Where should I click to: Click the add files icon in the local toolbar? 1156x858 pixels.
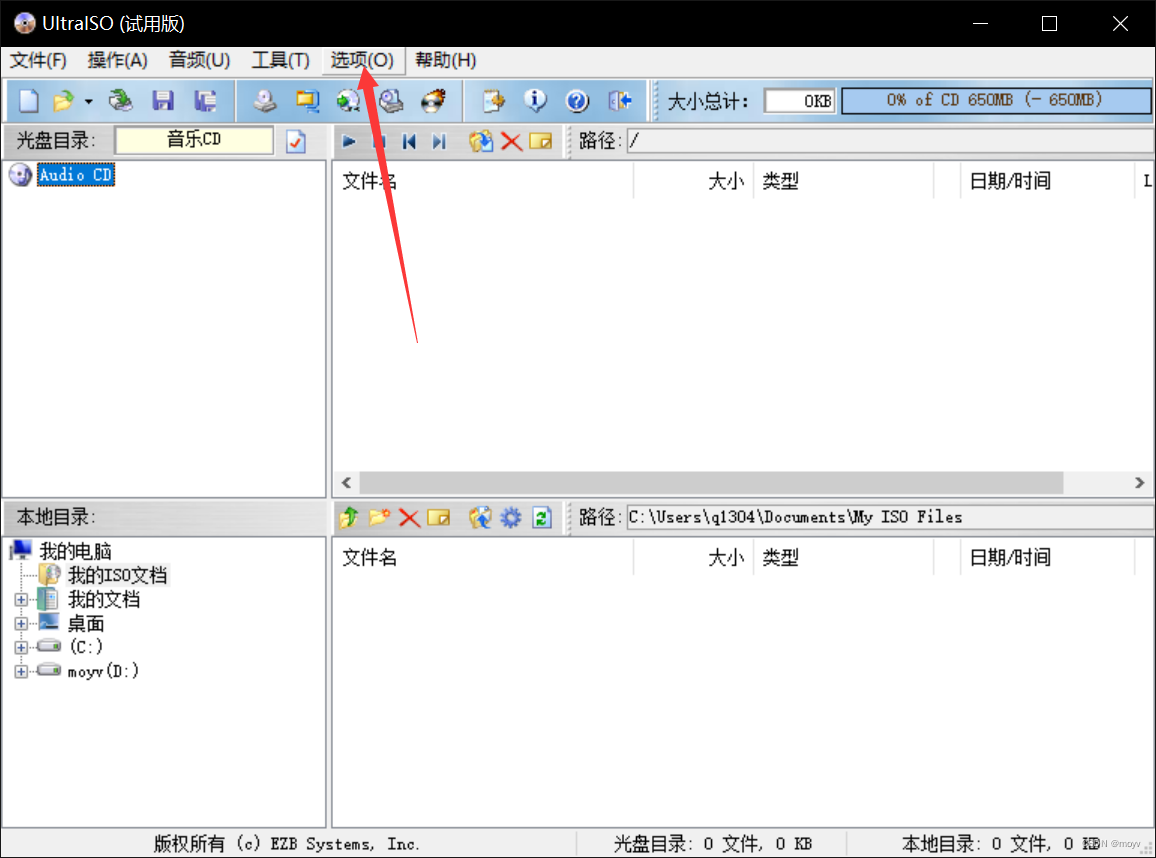[480, 517]
